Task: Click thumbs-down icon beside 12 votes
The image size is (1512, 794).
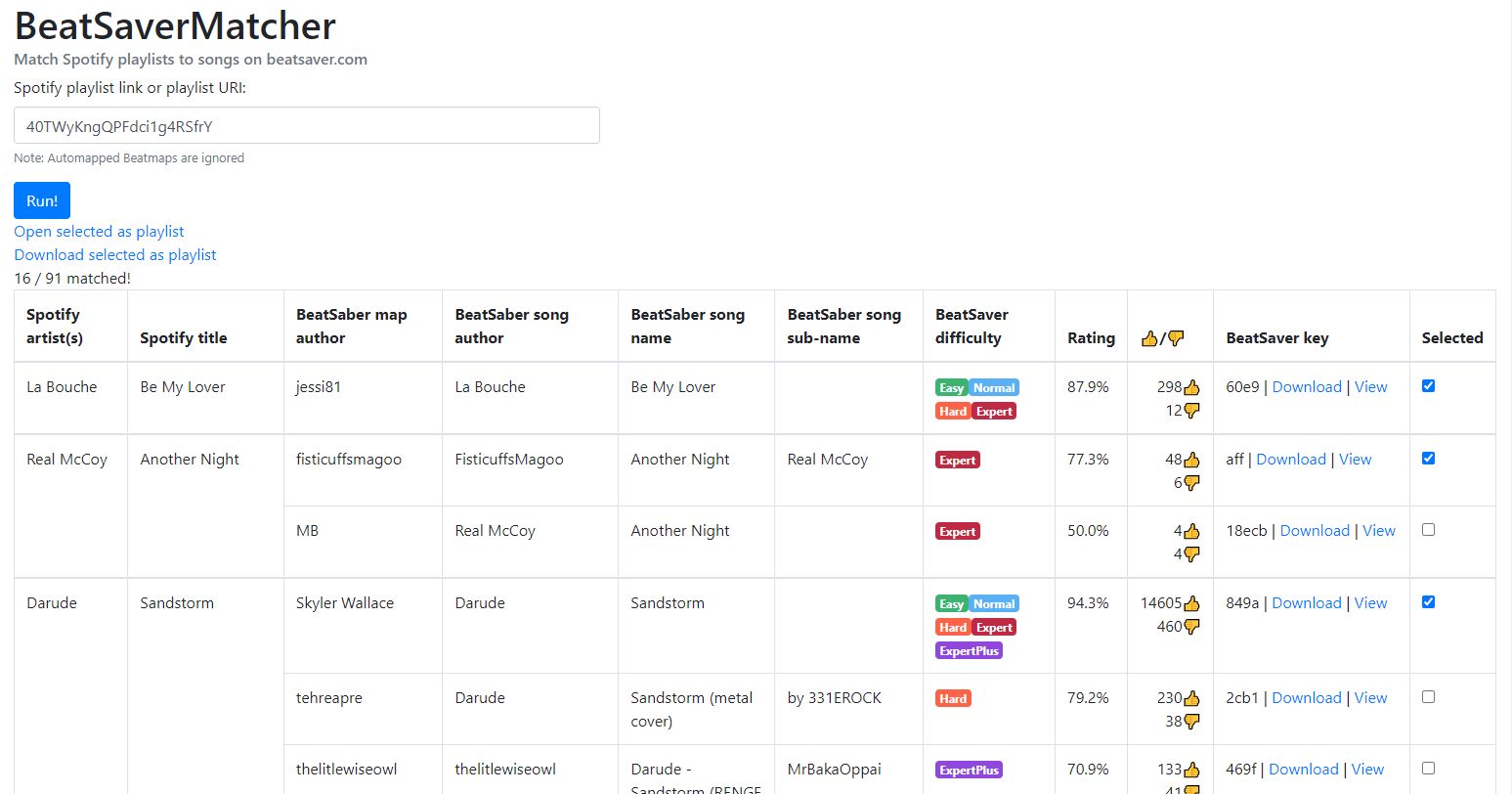Action: 1191,411
